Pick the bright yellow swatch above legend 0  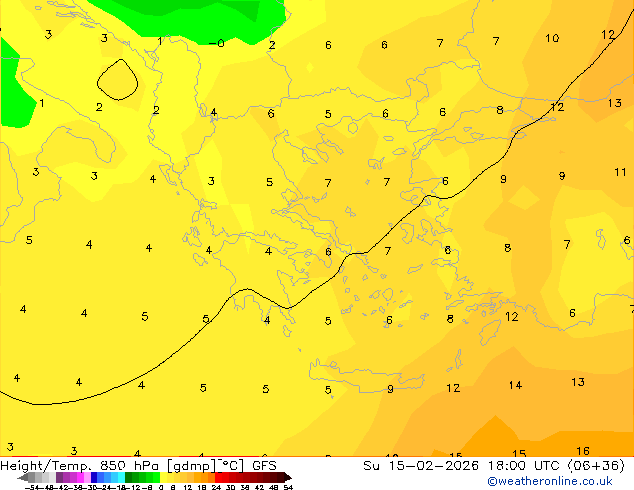(163, 477)
